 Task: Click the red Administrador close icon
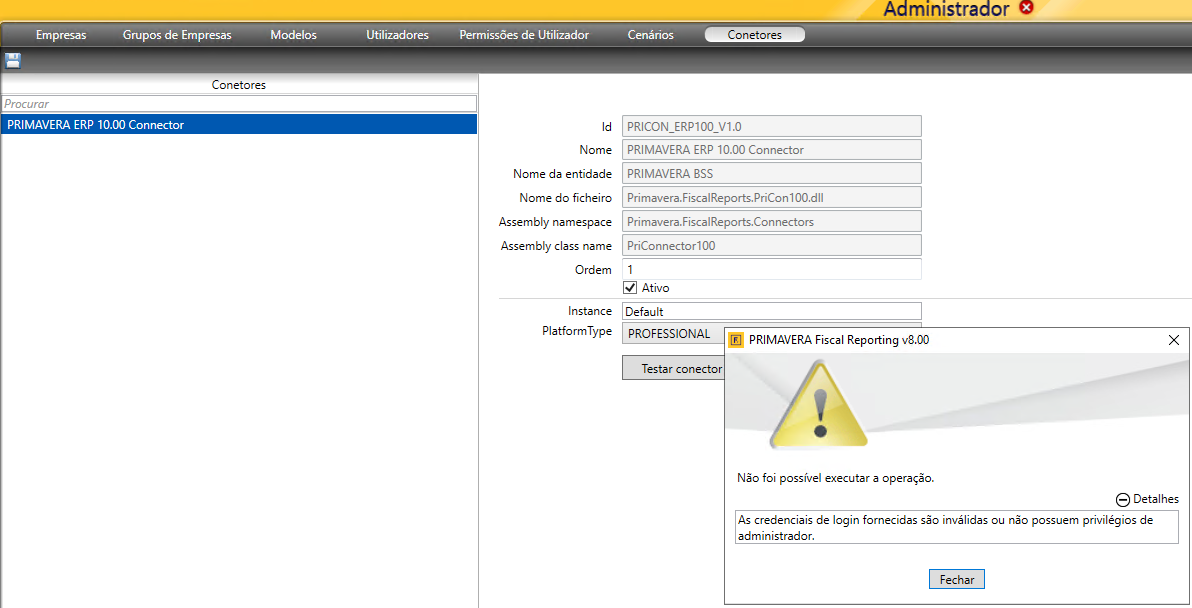tap(1026, 8)
